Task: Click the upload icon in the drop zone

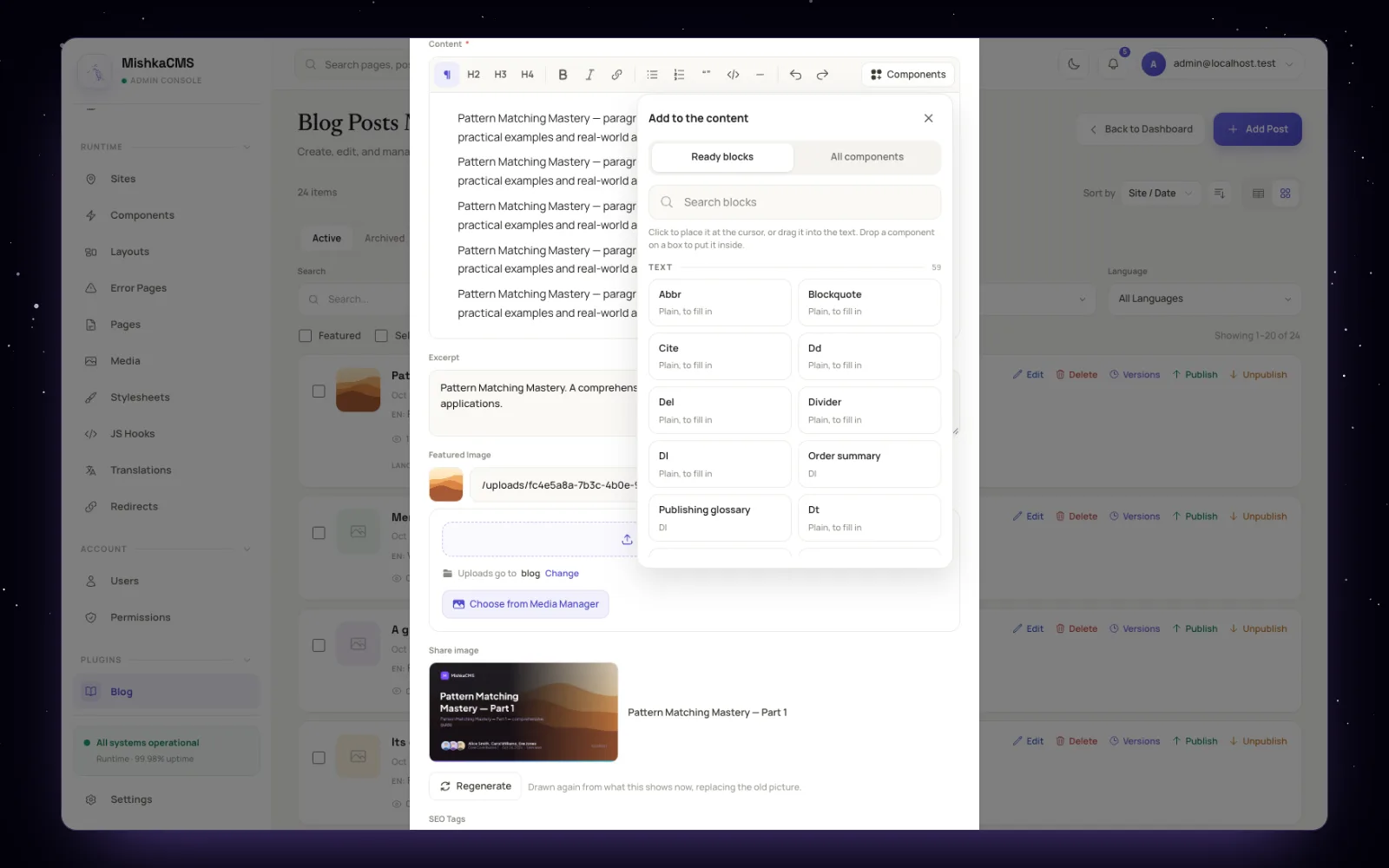Action: (x=627, y=540)
